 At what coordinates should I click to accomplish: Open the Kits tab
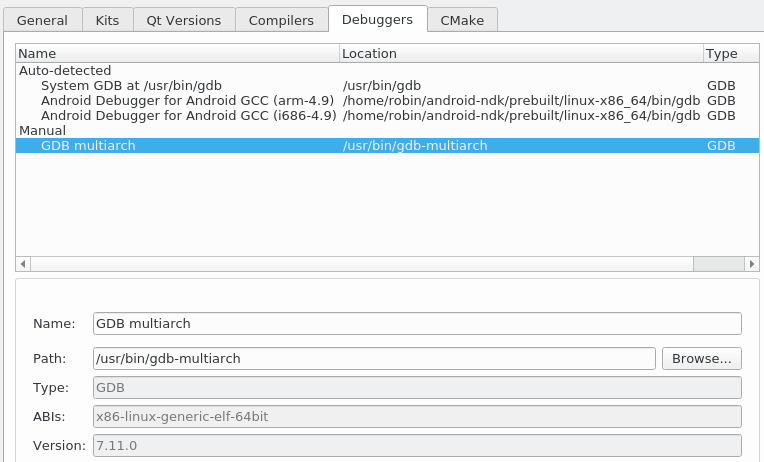pos(106,19)
